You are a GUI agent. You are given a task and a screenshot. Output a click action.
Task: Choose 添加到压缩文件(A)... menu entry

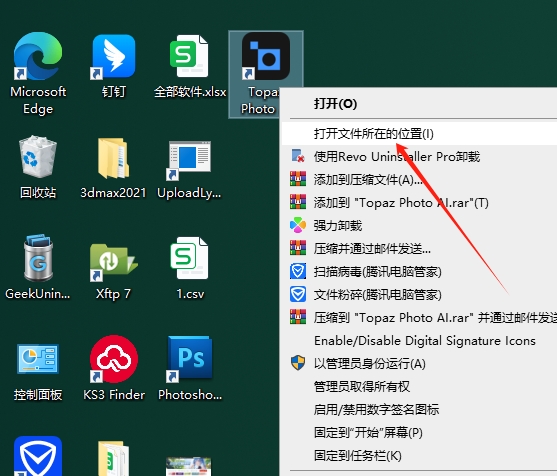pyautogui.click(x=419, y=179)
